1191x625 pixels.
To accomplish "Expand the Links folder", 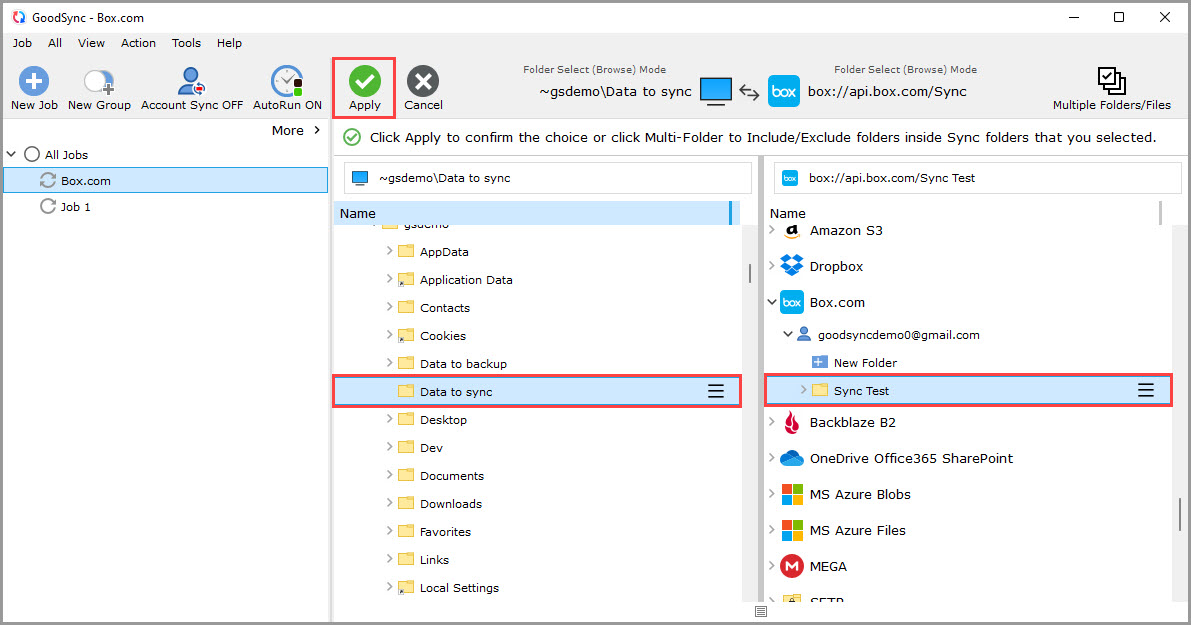I will point(390,559).
